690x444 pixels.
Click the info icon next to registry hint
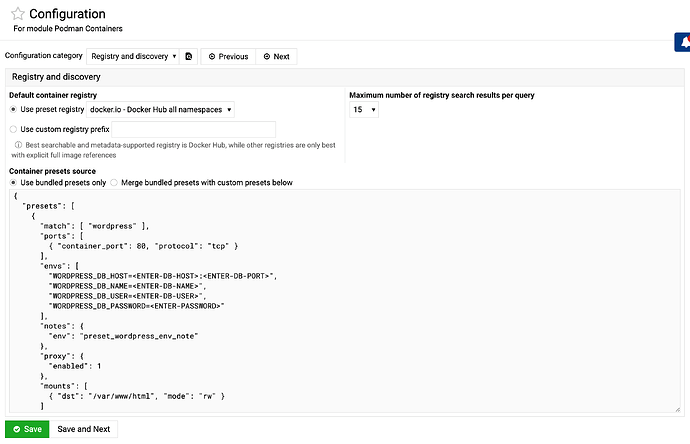click(18, 145)
